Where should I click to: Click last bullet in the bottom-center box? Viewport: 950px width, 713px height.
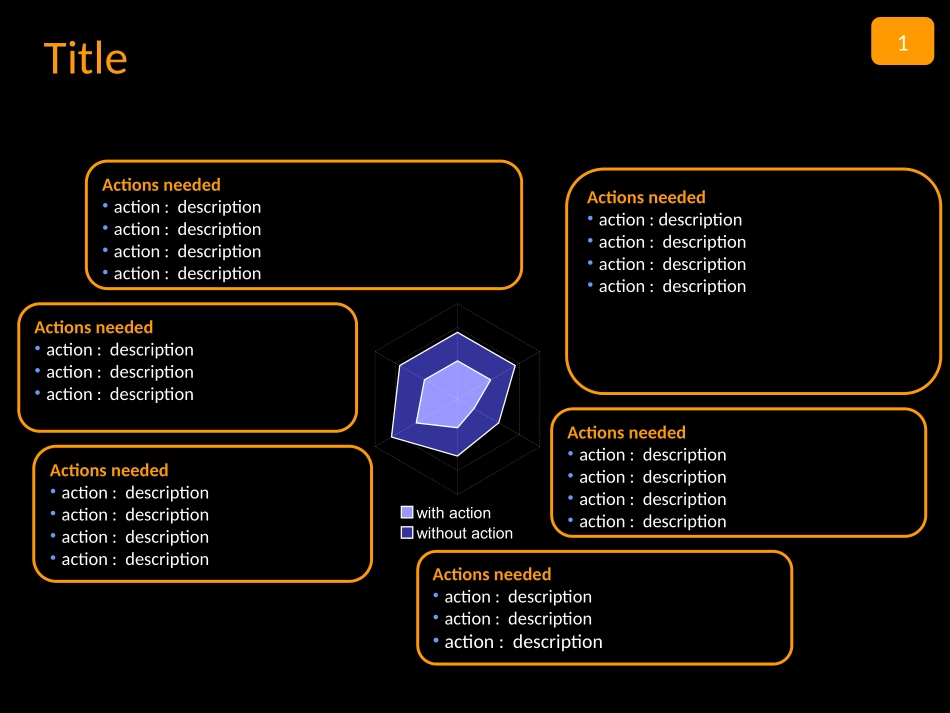[x=518, y=642]
